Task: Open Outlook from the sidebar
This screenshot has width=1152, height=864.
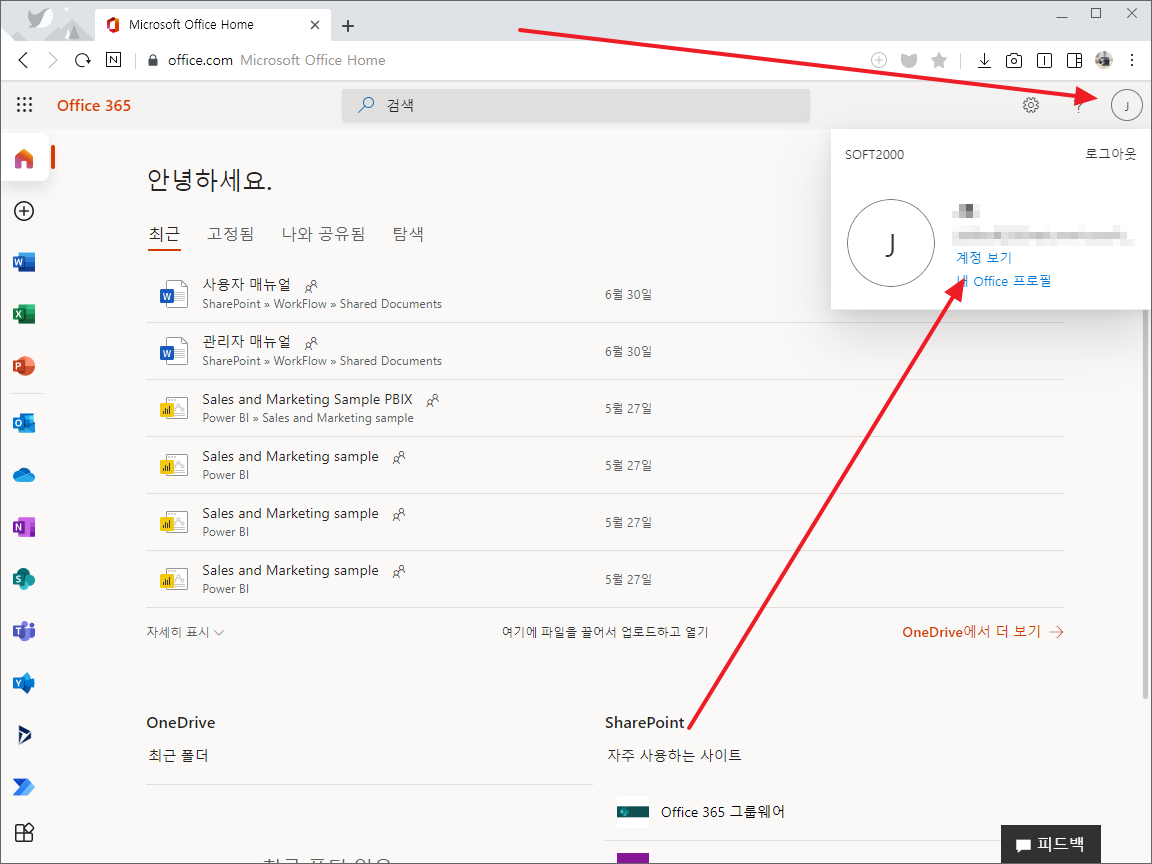Action: [x=24, y=423]
